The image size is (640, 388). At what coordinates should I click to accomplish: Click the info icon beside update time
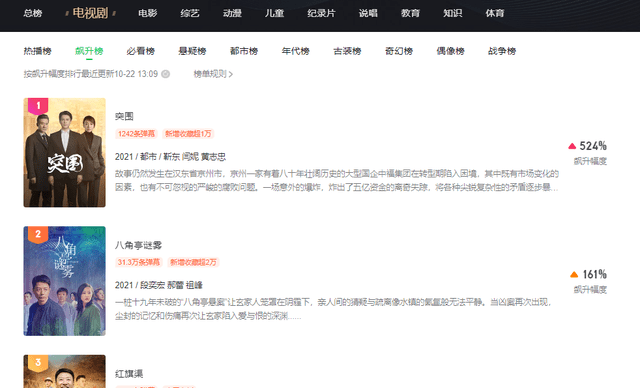[165, 74]
